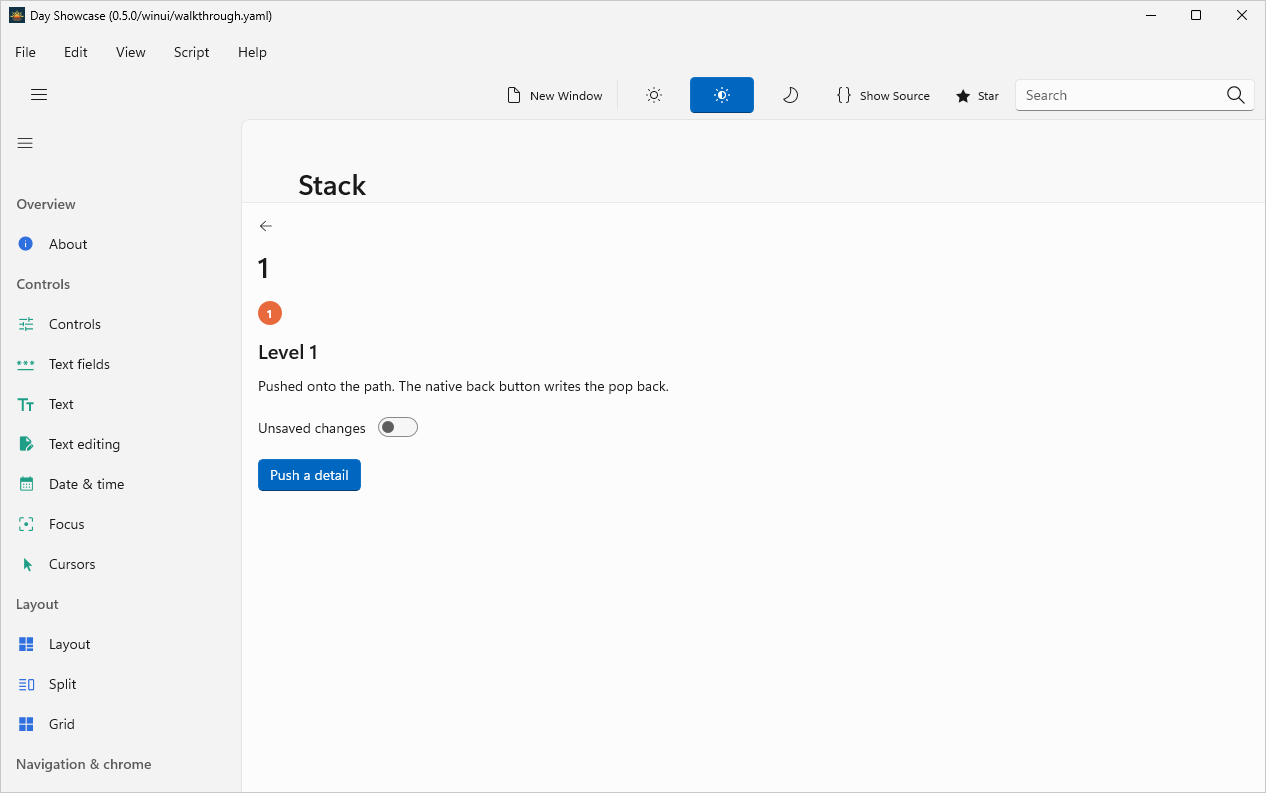This screenshot has height=793, width=1266.
Task: Click the orange 1 badge
Action: point(270,313)
